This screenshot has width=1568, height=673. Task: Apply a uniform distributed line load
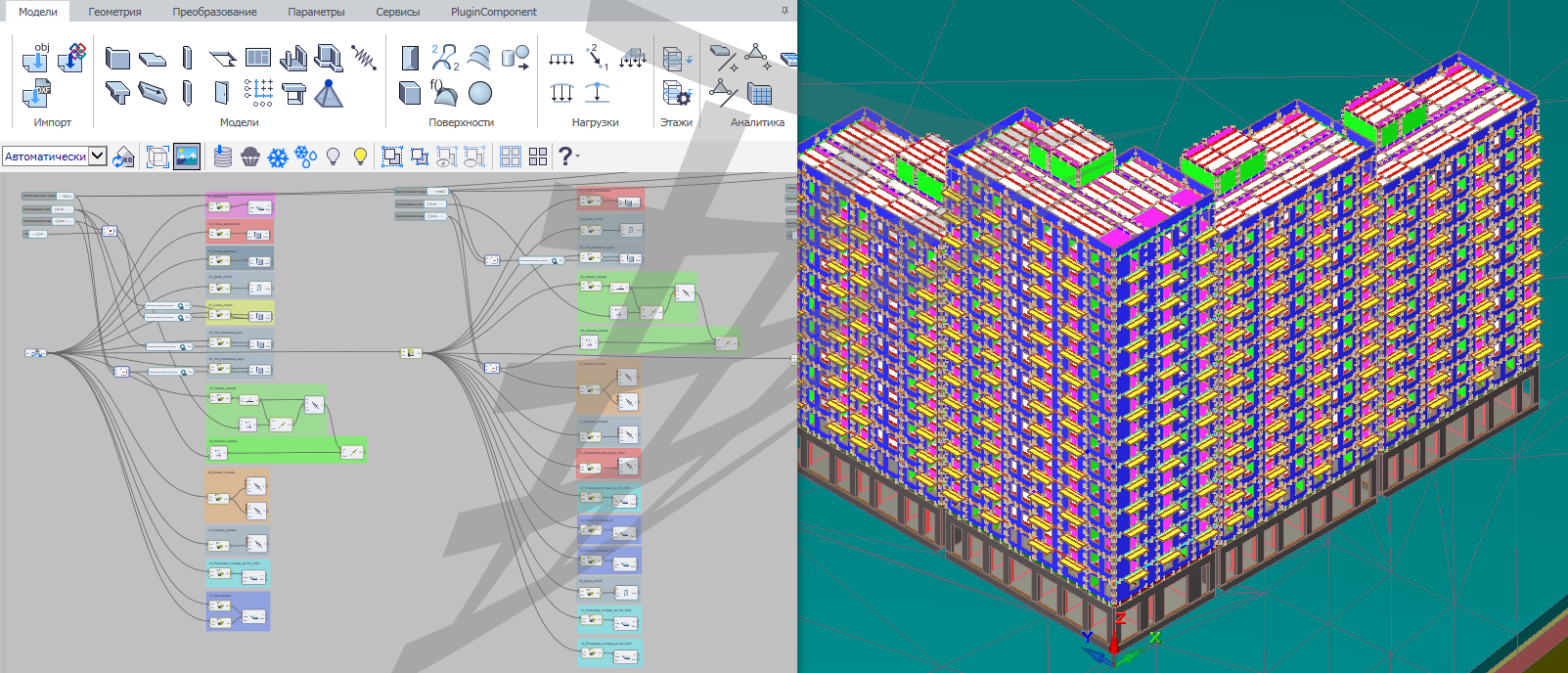pos(561,60)
